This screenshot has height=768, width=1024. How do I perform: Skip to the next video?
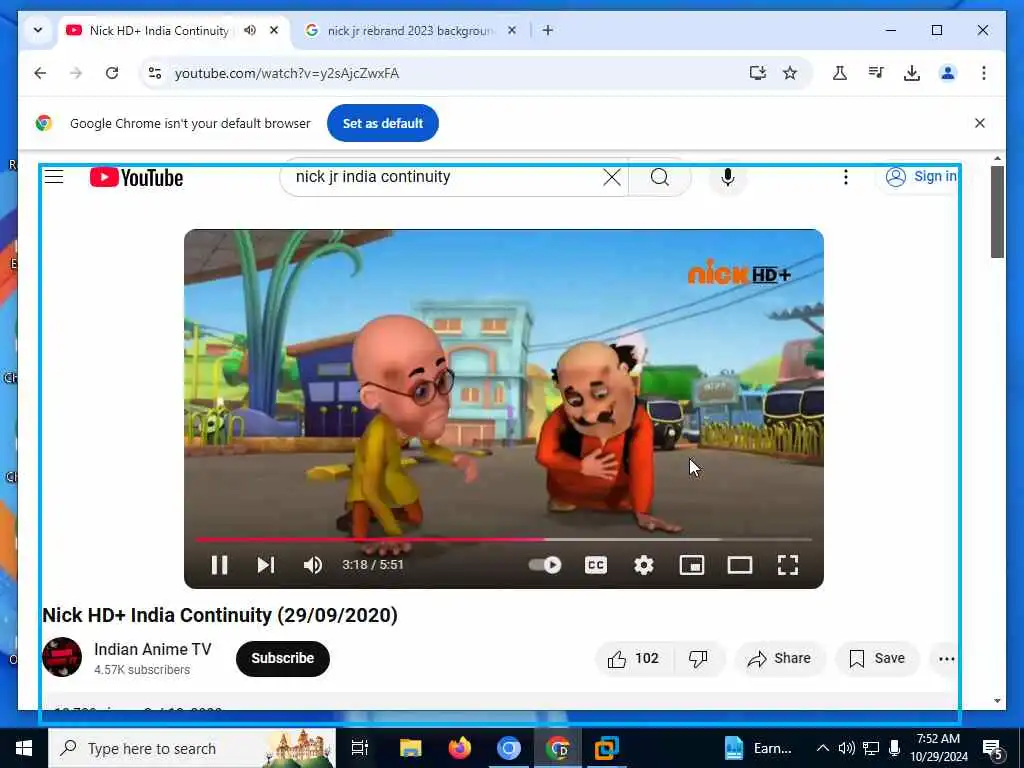tap(265, 565)
